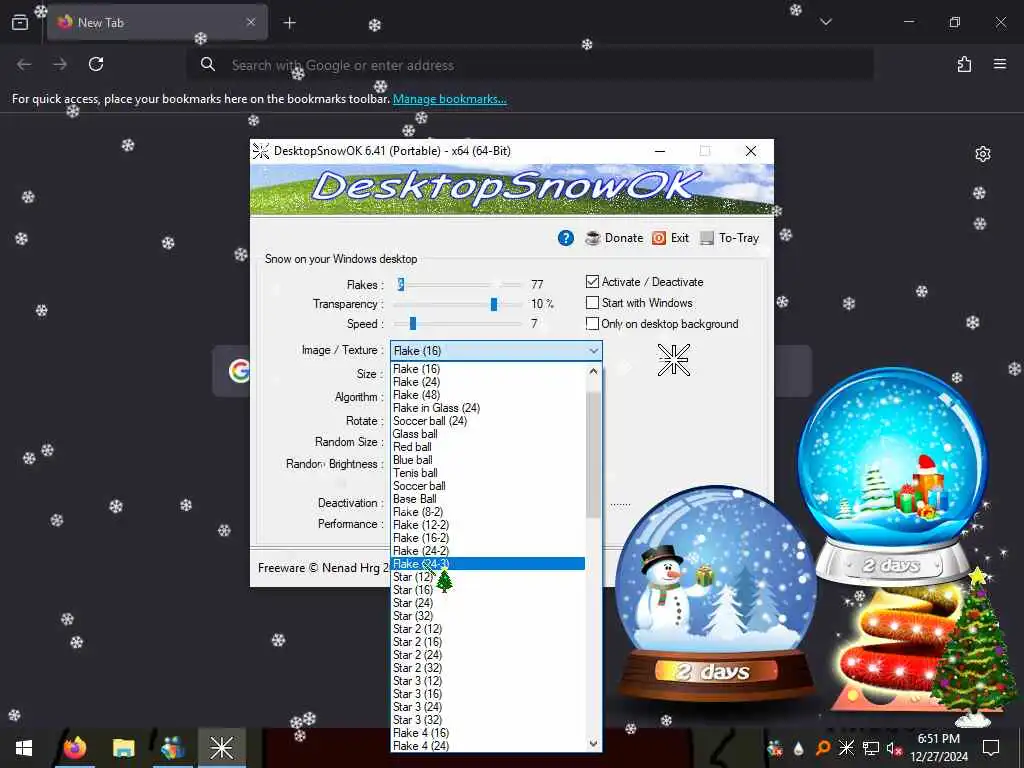This screenshot has width=1024, height=768.
Task: Exit DesktopSnowOK using the Exit button
Action: coord(671,238)
